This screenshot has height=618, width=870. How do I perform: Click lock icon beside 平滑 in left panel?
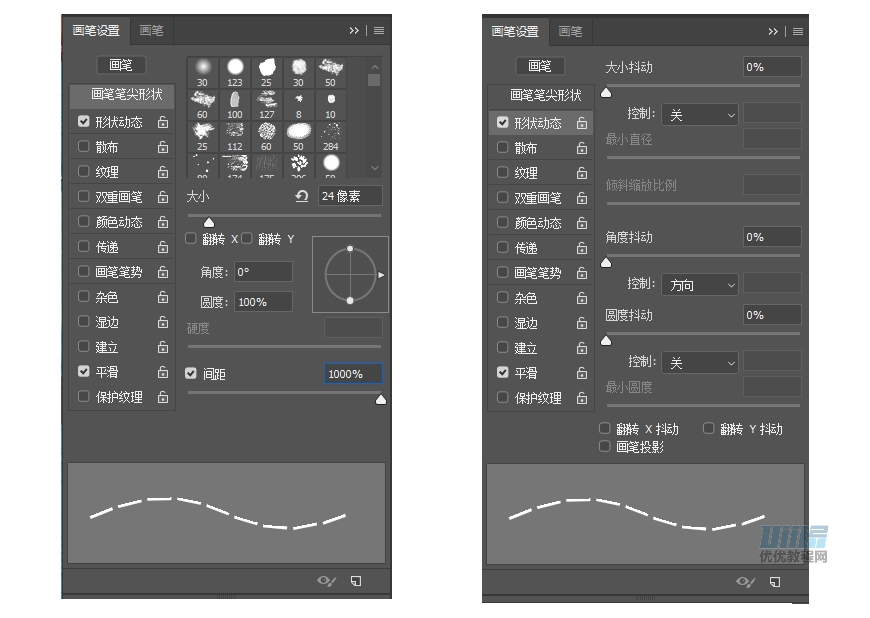[x=163, y=372]
